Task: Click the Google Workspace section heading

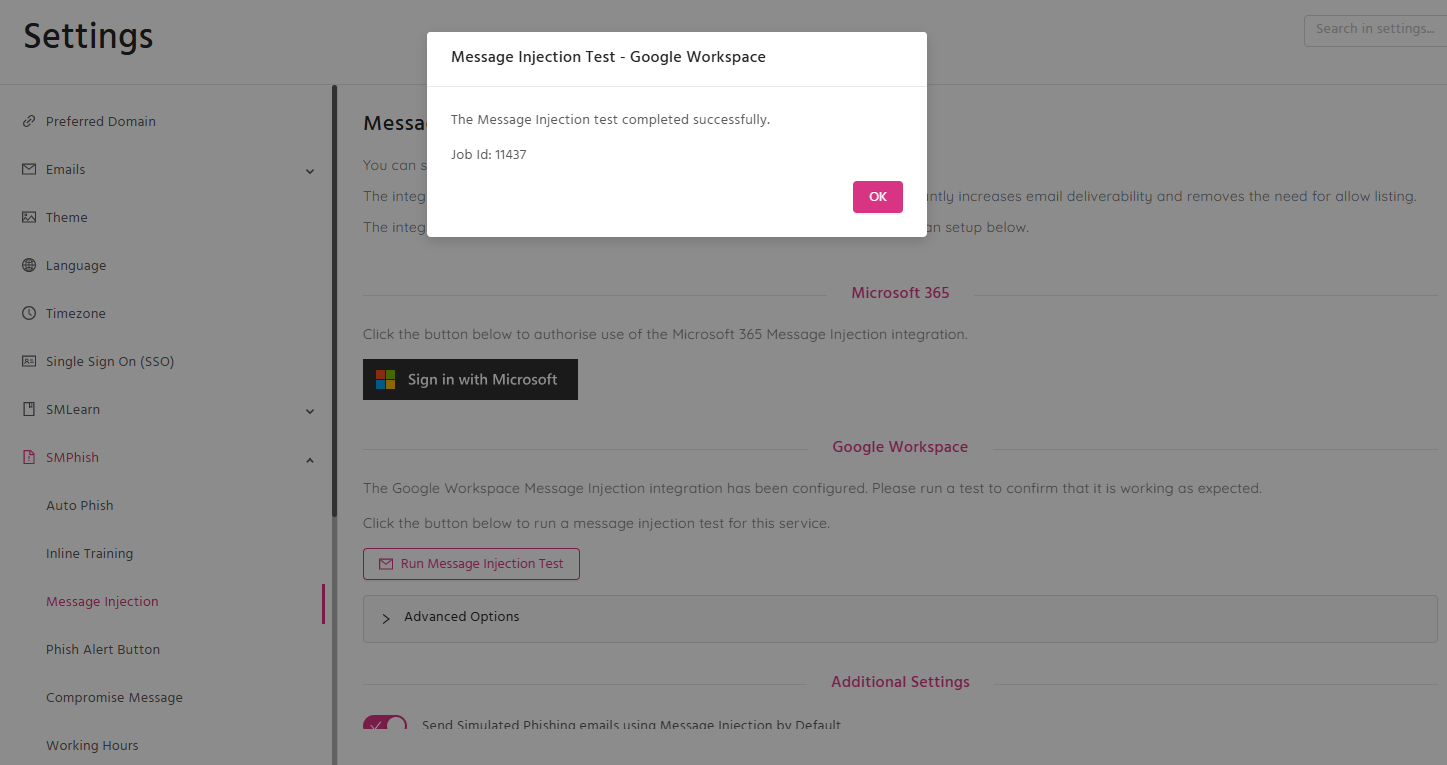Action: point(900,447)
